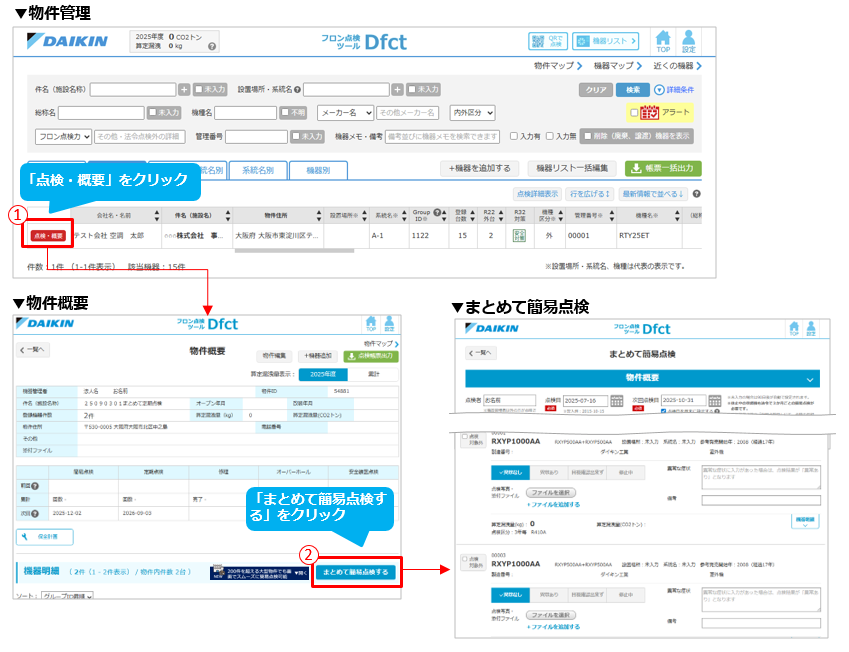Click the green 帳票一括出力 button
This screenshot has height=652, width=849.
pyautogui.click(x=663, y=169)
